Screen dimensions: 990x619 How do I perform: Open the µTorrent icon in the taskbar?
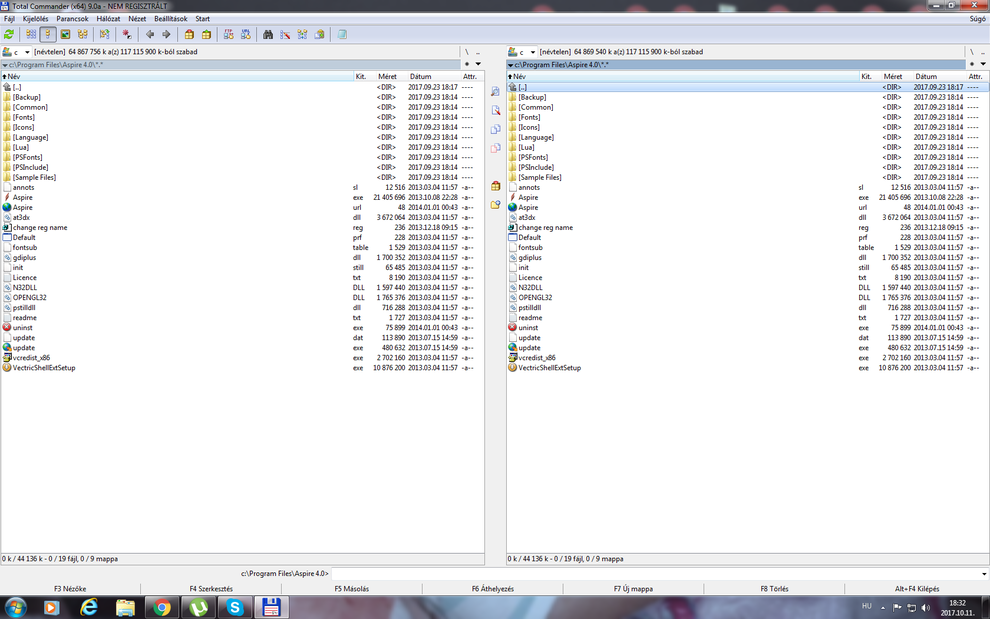[x=199, y=606]
